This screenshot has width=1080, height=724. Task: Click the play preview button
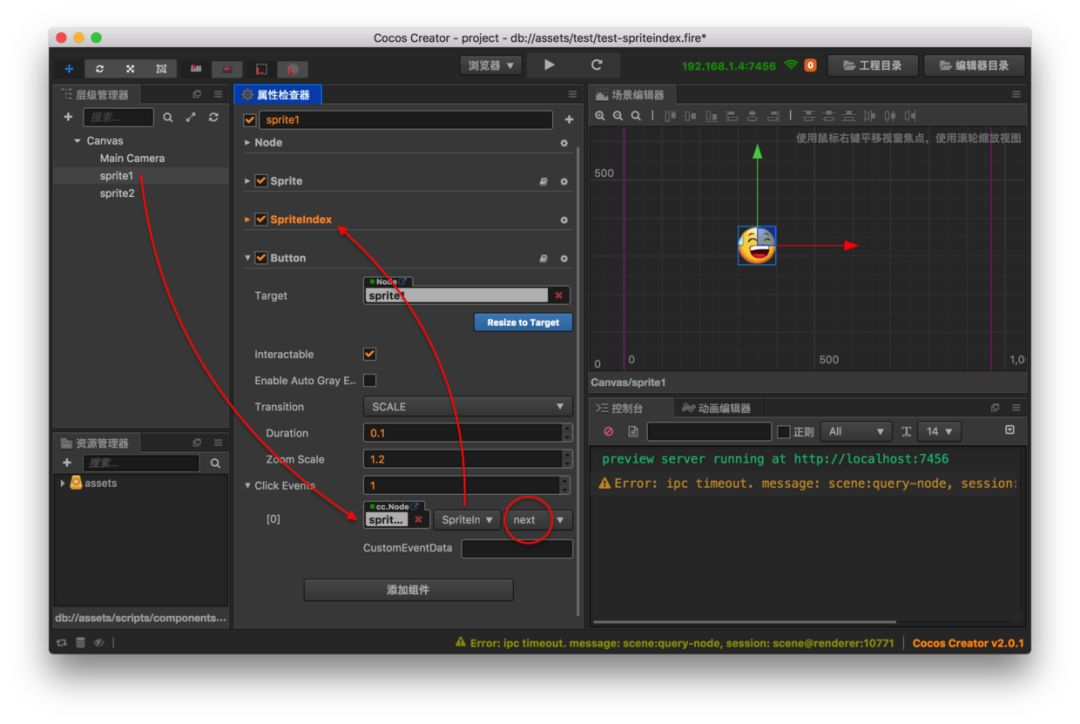pos(549,65)
